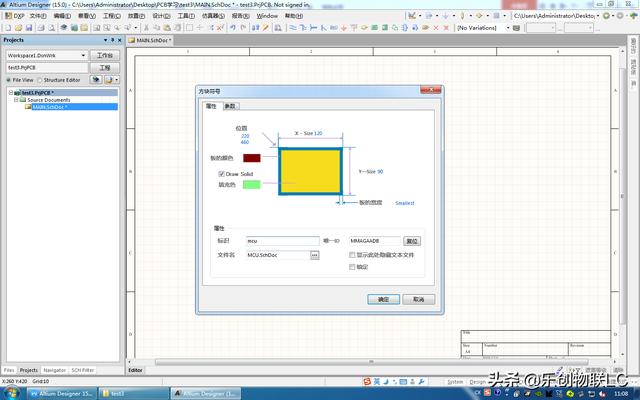Image resolution: width=640 pixels, height=400 pixels.
Task: Click the Smallest border width value
Action: (x=404, y=203)
